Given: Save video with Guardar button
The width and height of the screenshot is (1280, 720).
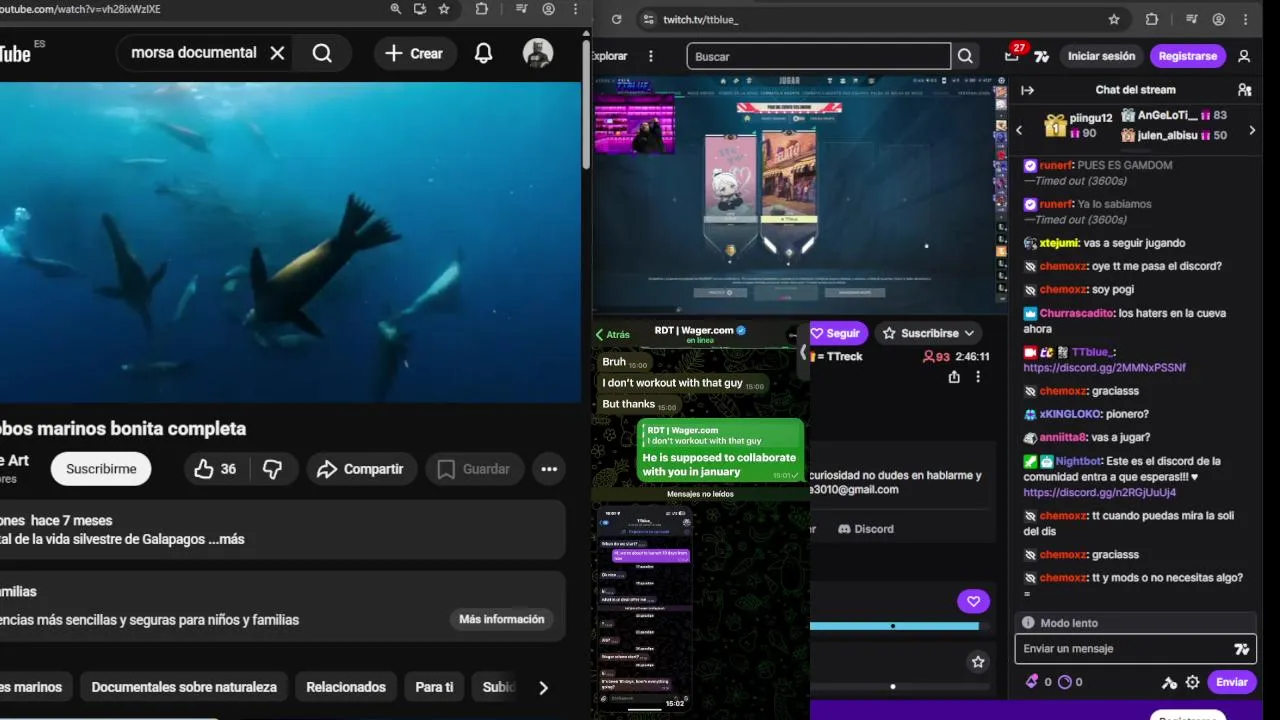Looking at the screenshot, I should 473,469.
